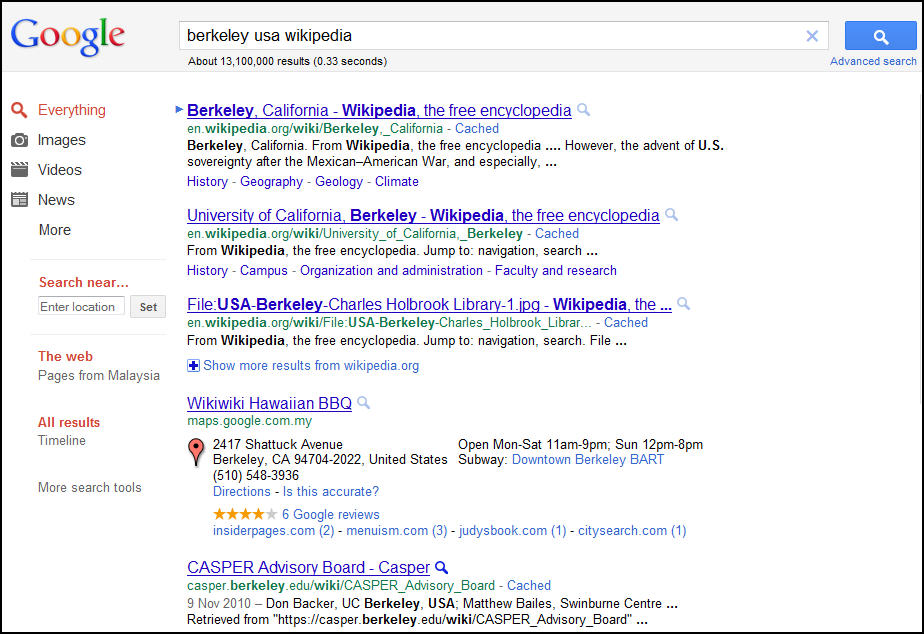Image resolution: width=924 pixels, height=634 pixels.
Task: Open Cached link for CASPER Advisory Board
Action: pyautogui.click(x=529, y=586)
